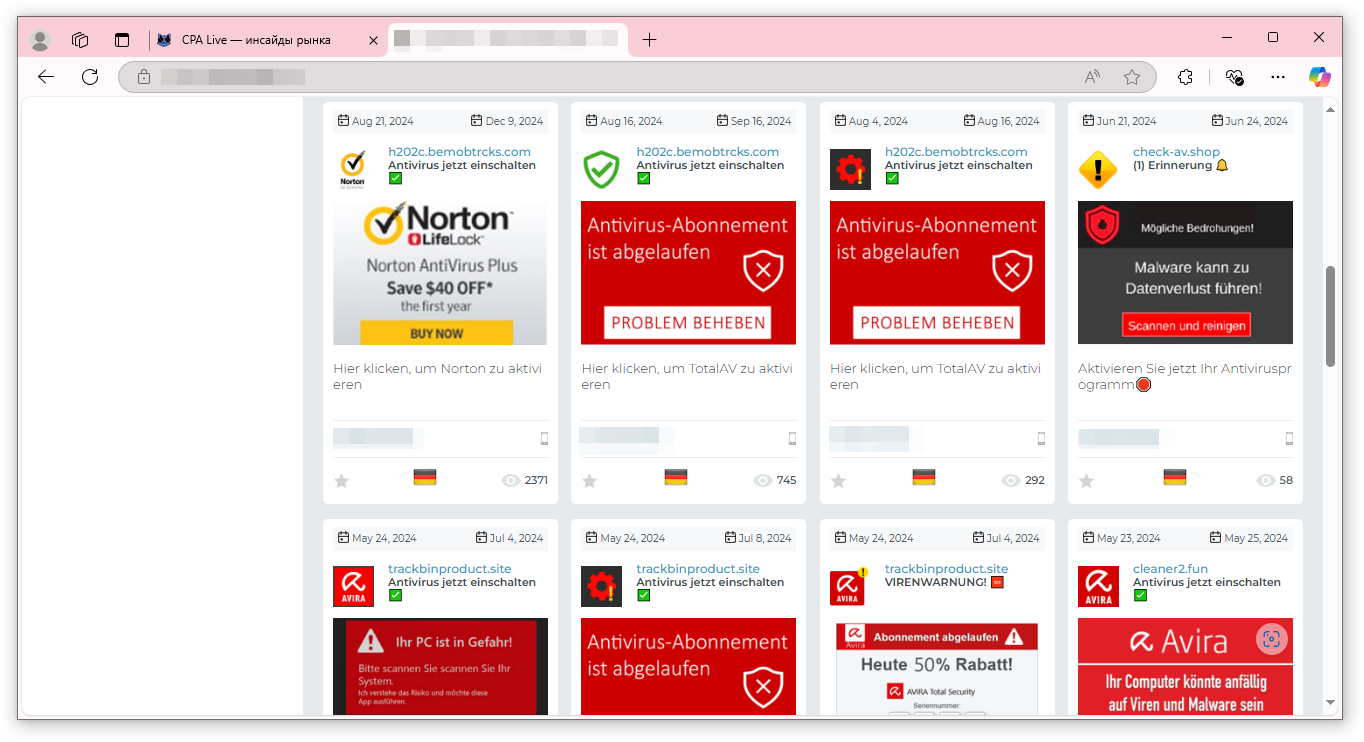Favorite the card with 58 views
This screenshot has width=1364, height=742.
(x=1087, y=481)
